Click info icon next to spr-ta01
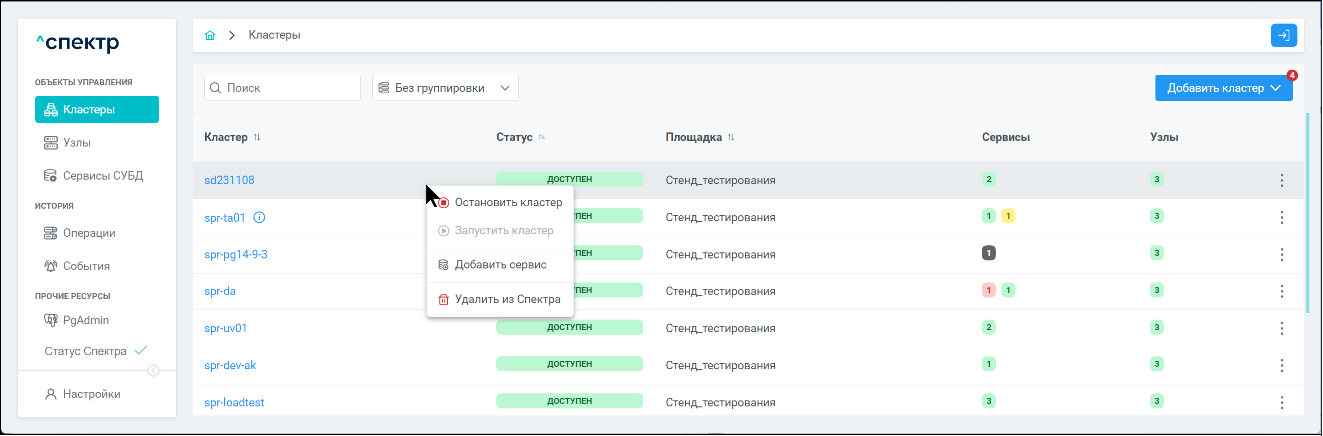The width and height of the screenshot is (1323, 436). tap(259, 218)
